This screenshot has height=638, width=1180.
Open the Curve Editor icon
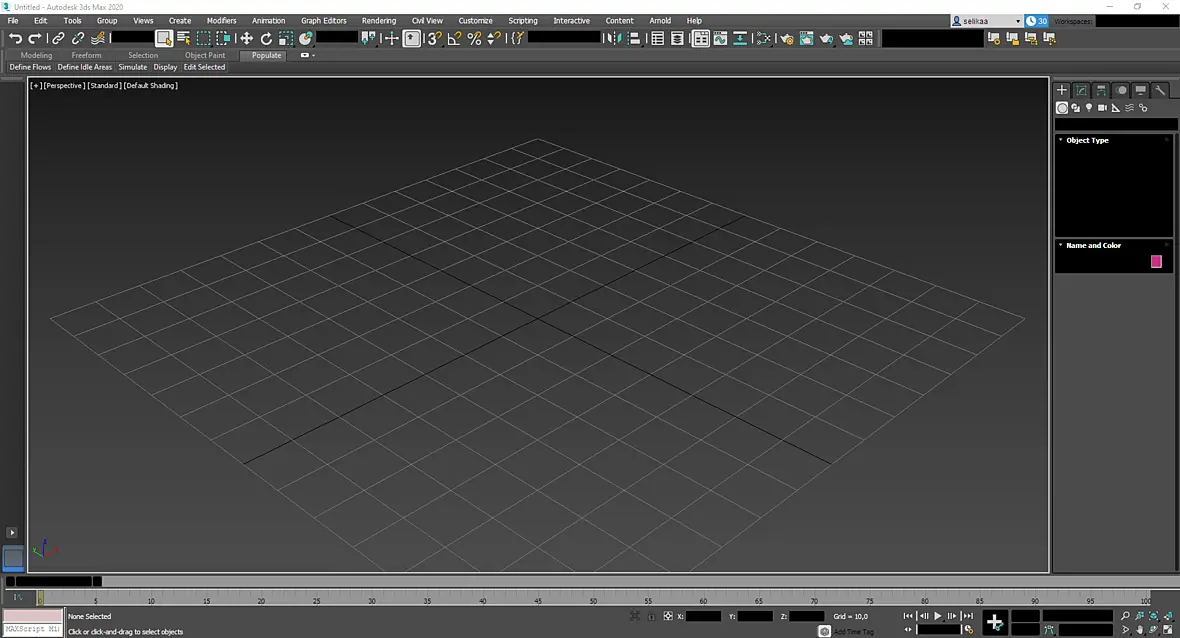pyautogui.click(x=720, y=38)
